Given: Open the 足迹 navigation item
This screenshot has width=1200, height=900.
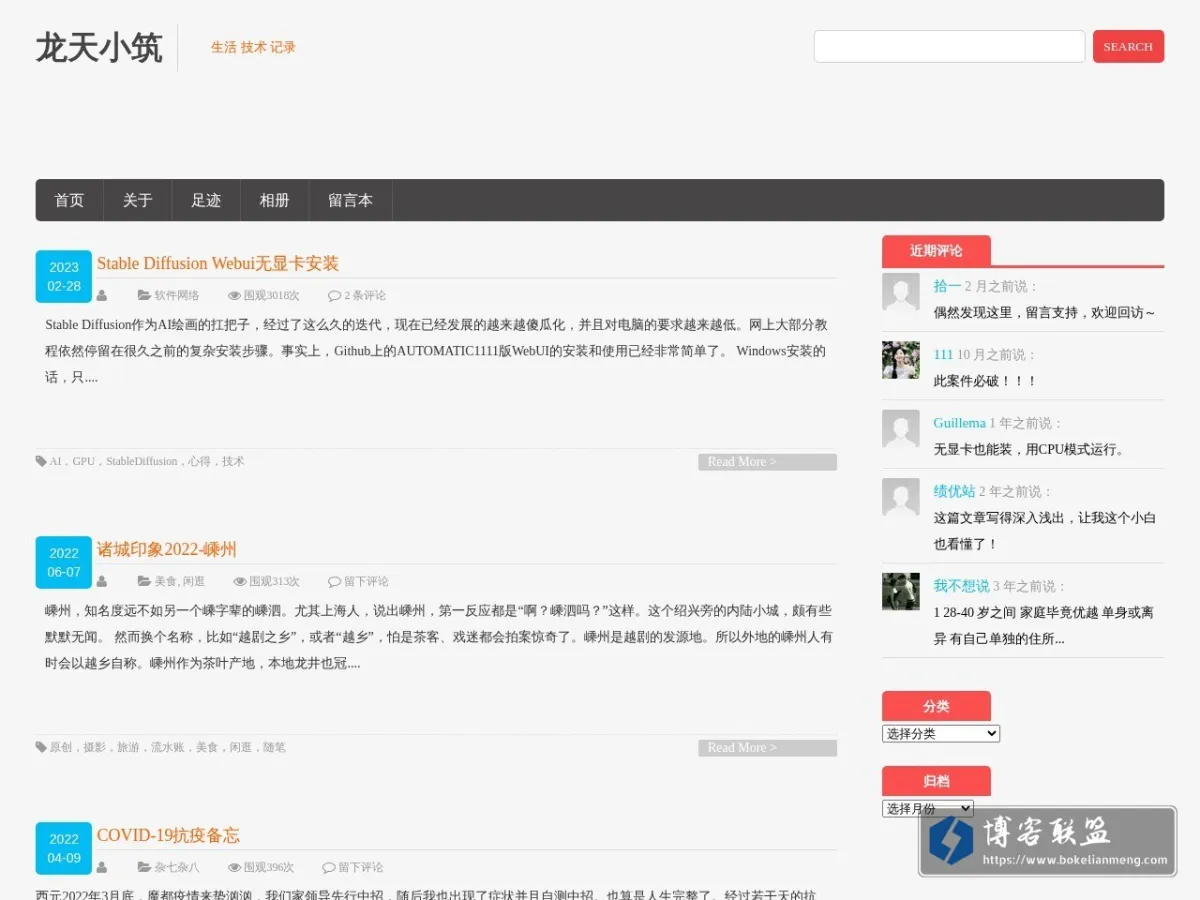Looking at the screenshot, I should pyautogui.click(x=206, y=200).
